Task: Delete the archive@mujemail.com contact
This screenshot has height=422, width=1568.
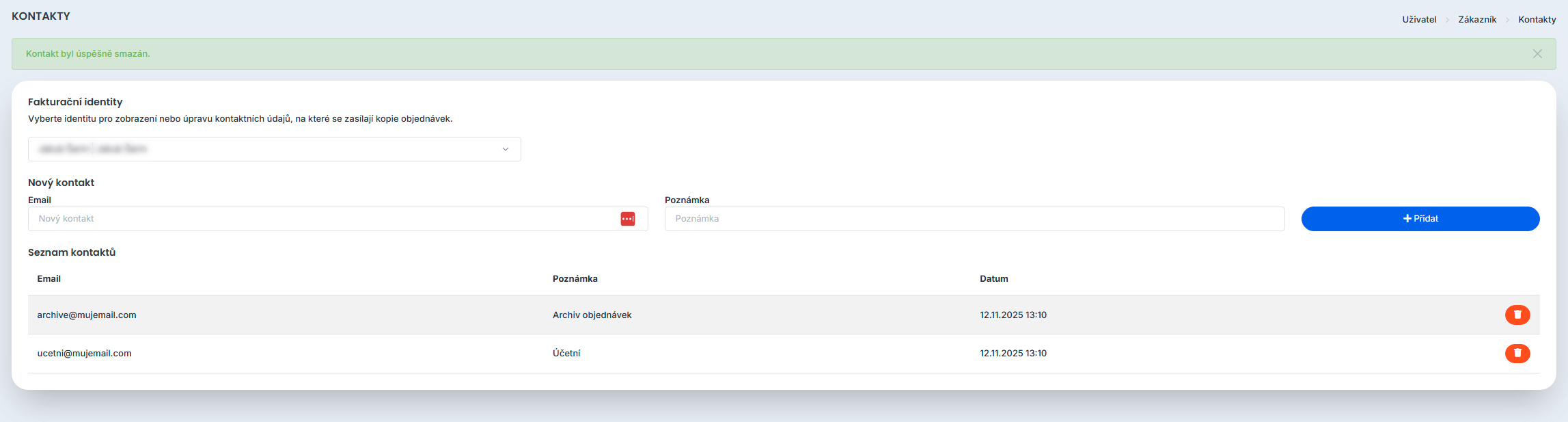Action: coord(1517,315)
